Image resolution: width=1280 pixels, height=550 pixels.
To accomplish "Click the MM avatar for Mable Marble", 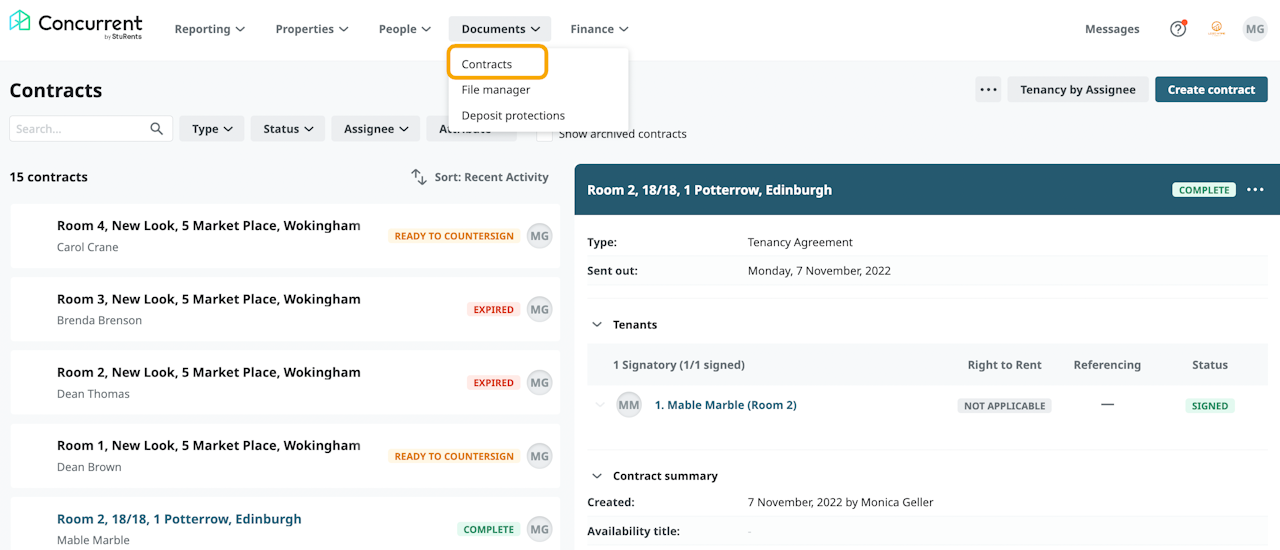I will pos(629,405).
